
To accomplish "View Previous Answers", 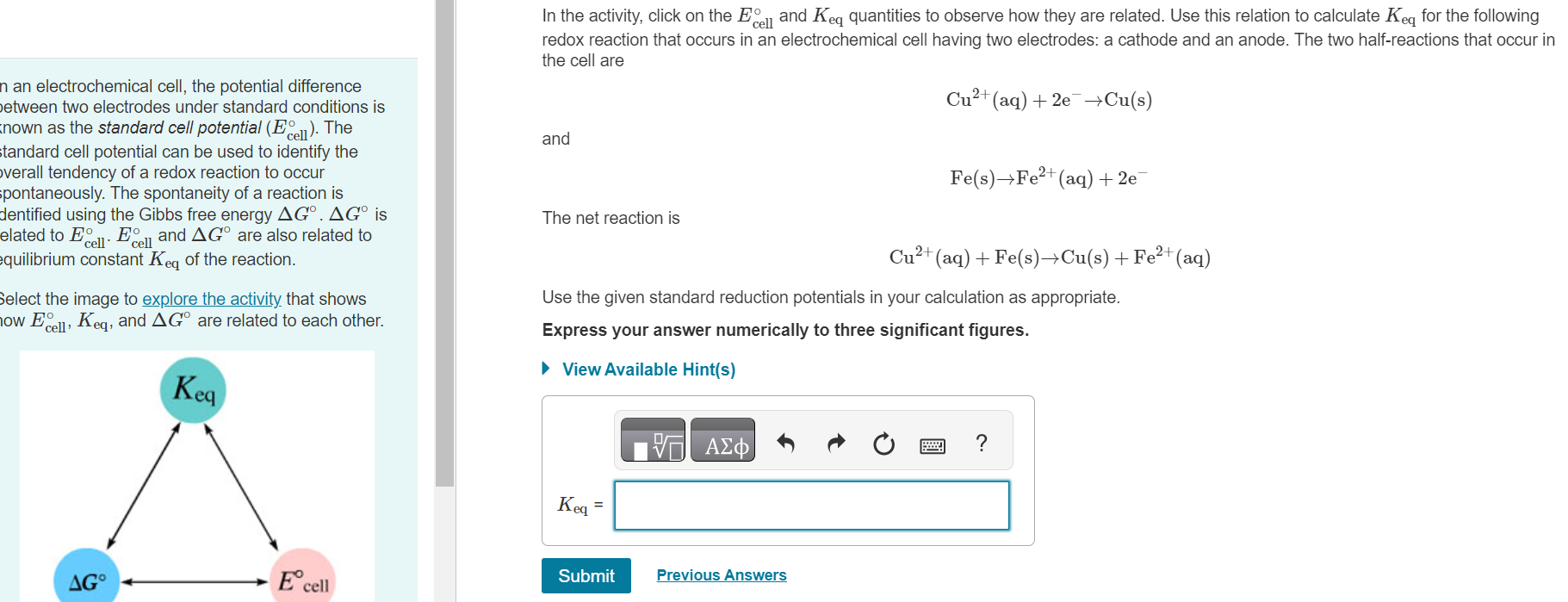I will (722, 574).
